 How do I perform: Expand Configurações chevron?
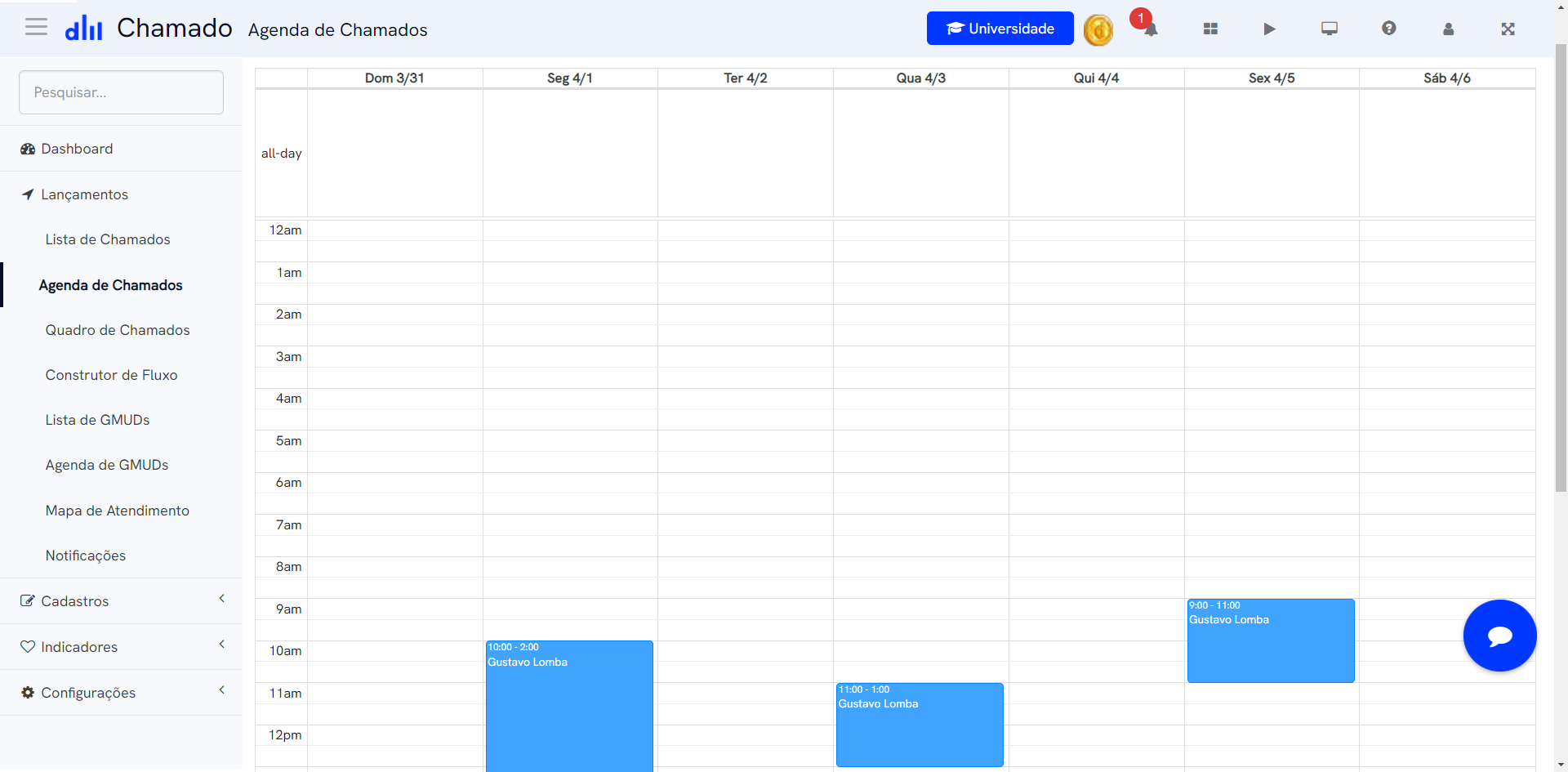[x=221, y=690]
